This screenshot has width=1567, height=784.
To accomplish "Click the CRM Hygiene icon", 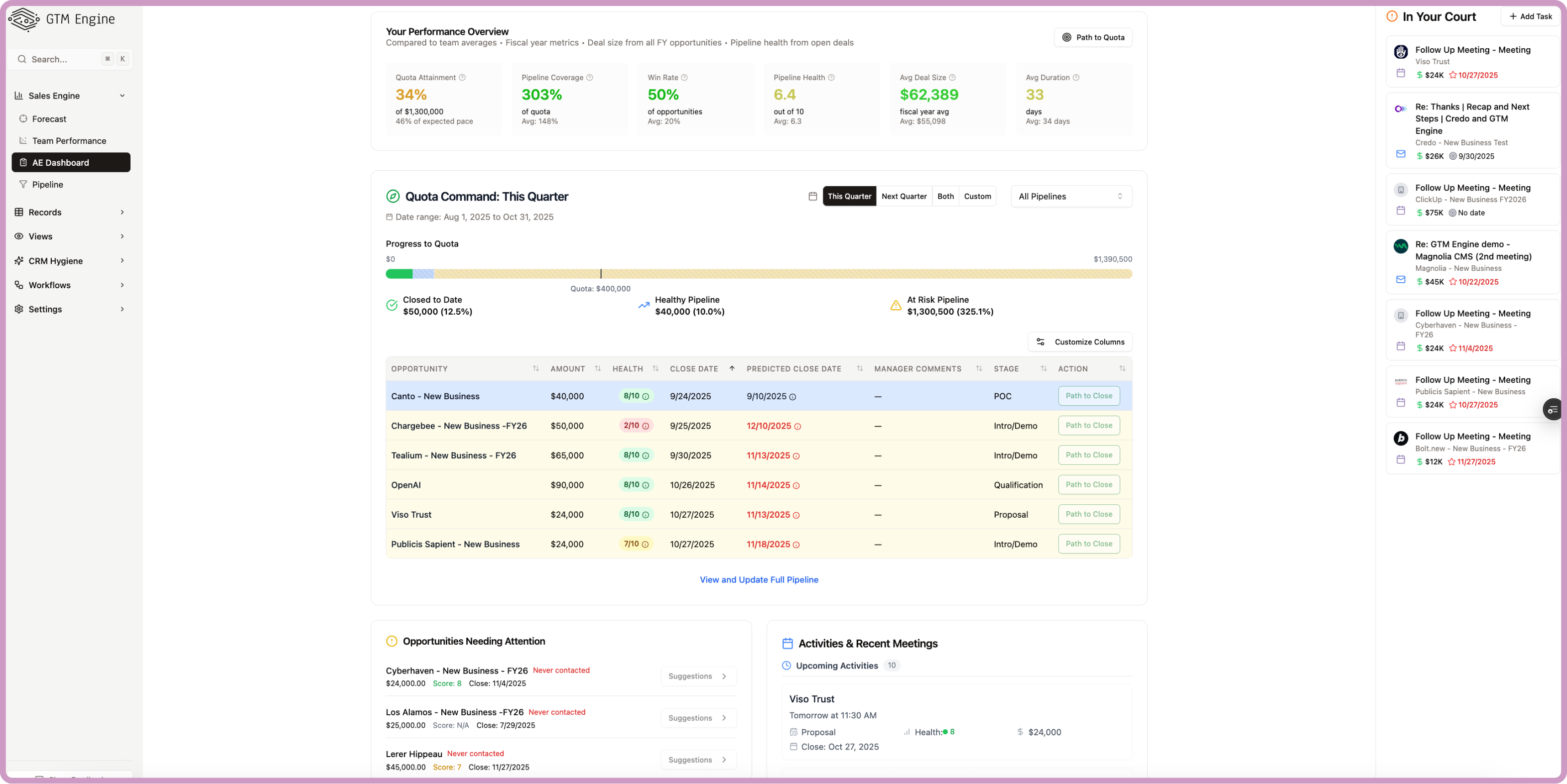I will [18, 260].
